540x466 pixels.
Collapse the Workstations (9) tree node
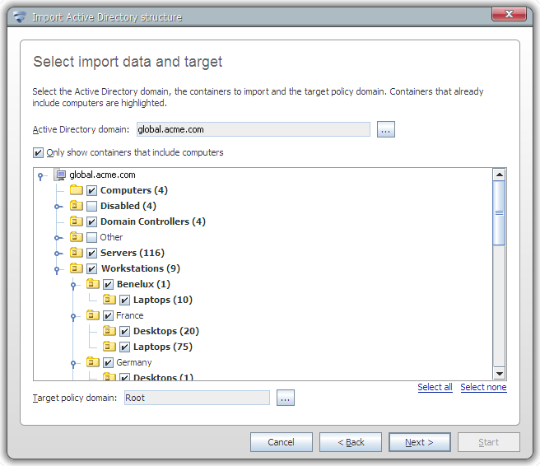(57, 270)
